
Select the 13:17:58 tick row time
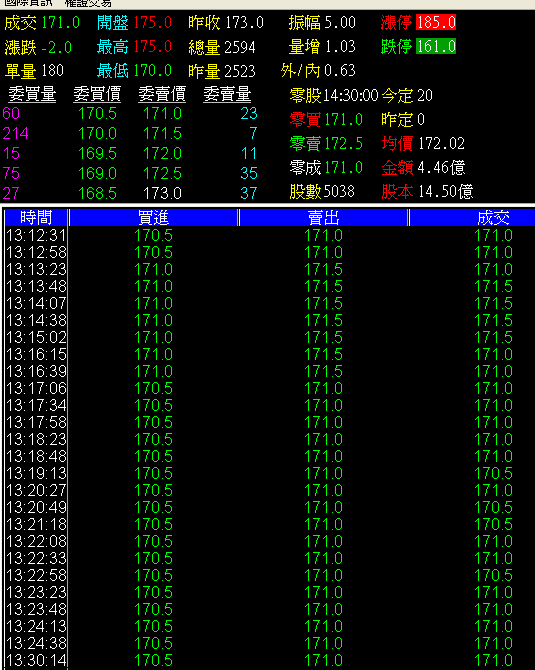click(36, 422)
